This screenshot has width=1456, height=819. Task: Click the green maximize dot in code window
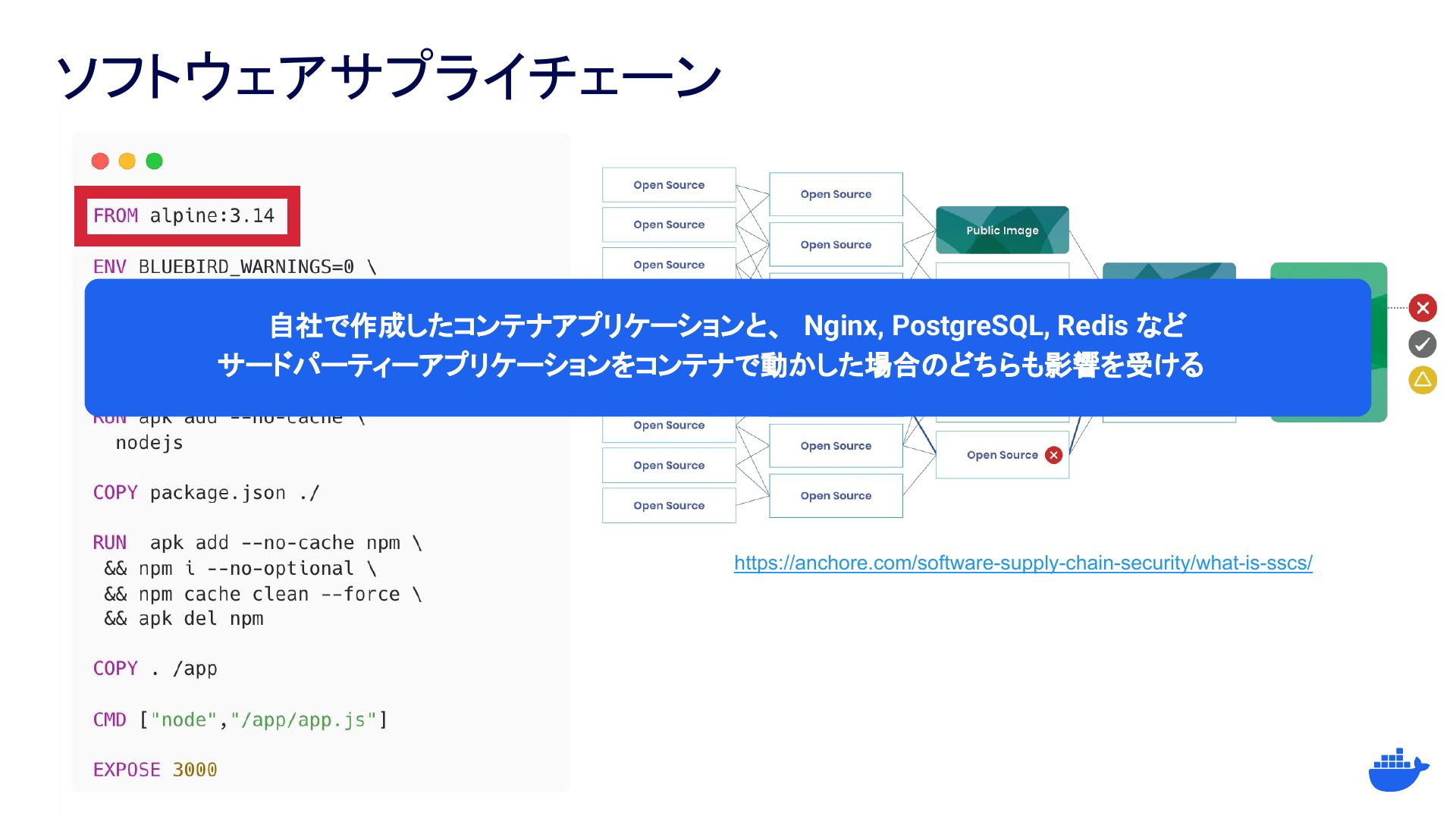tap(154, 161)
